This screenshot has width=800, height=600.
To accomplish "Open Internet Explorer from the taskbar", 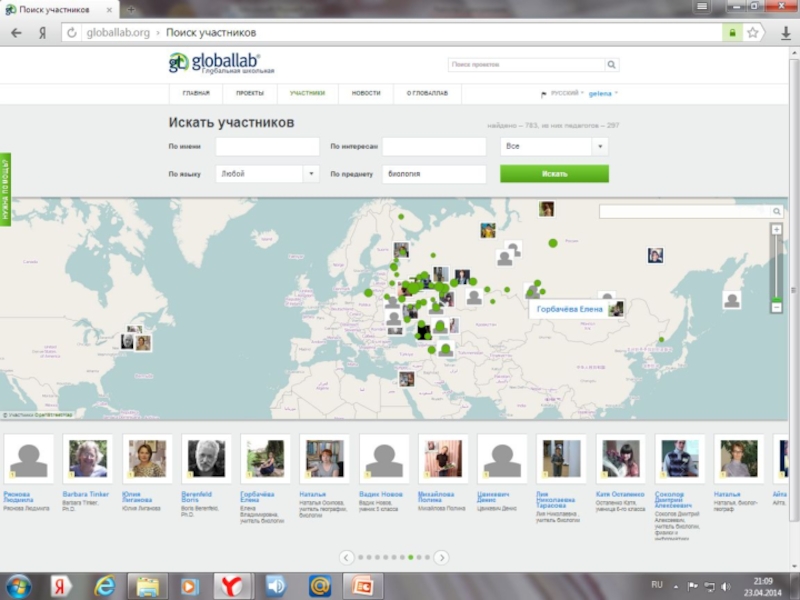I will pos(103,585).
